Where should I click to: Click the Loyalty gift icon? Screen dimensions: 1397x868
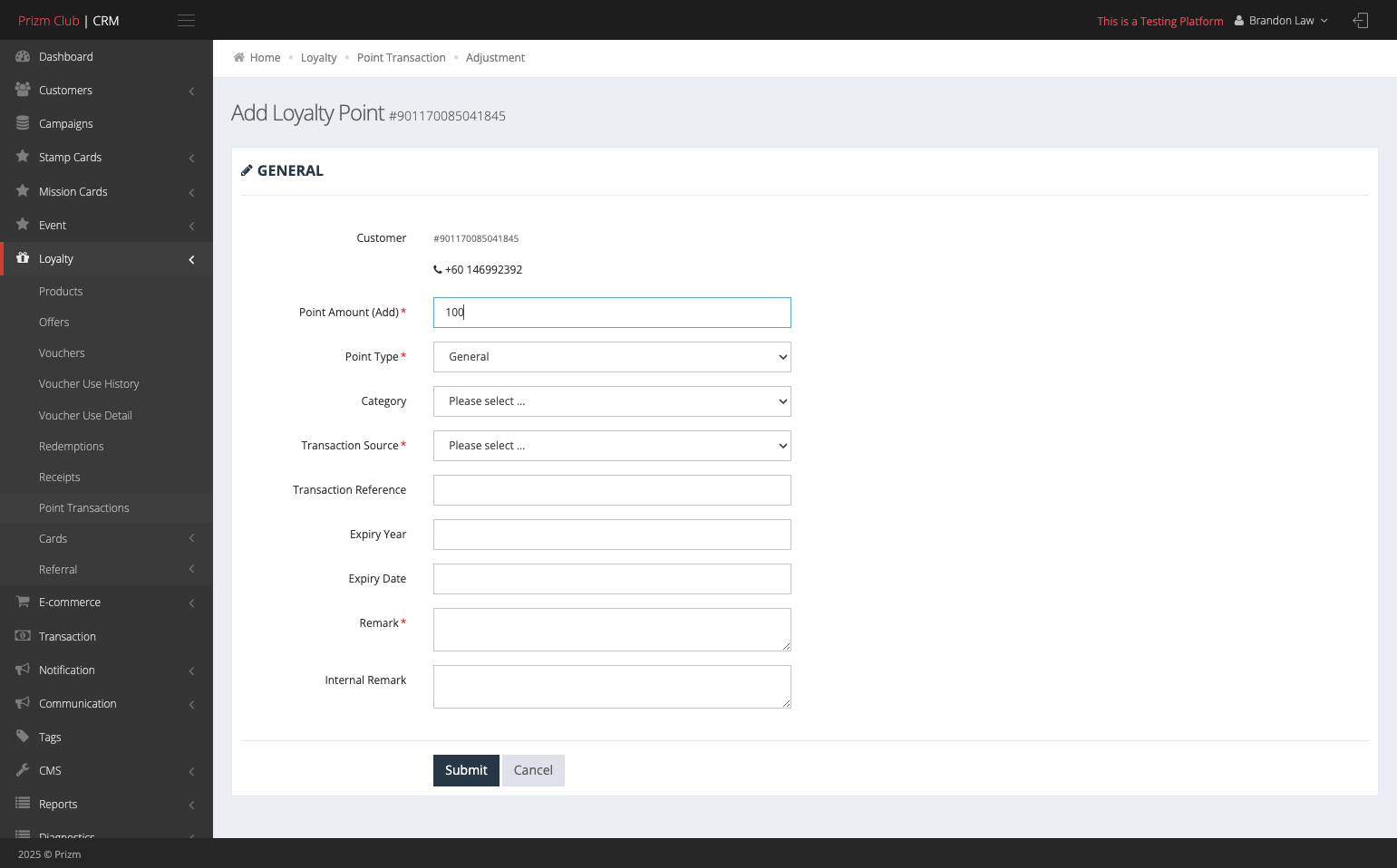(x=23, y=258)
